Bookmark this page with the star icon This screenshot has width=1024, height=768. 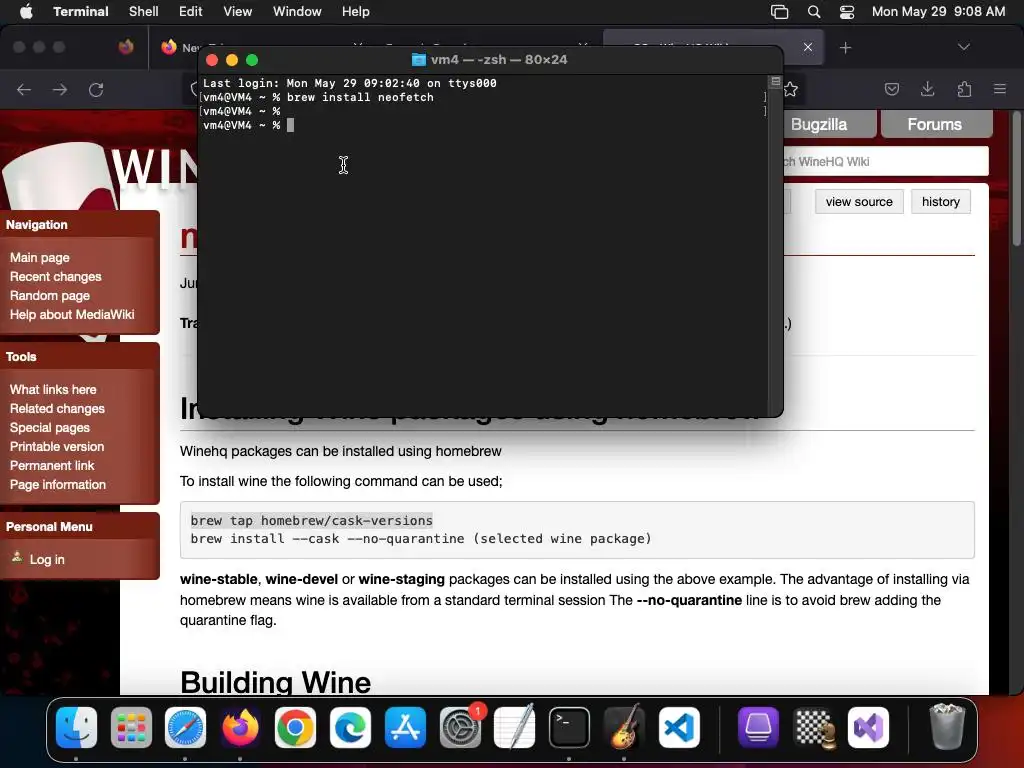pos(791,89)
